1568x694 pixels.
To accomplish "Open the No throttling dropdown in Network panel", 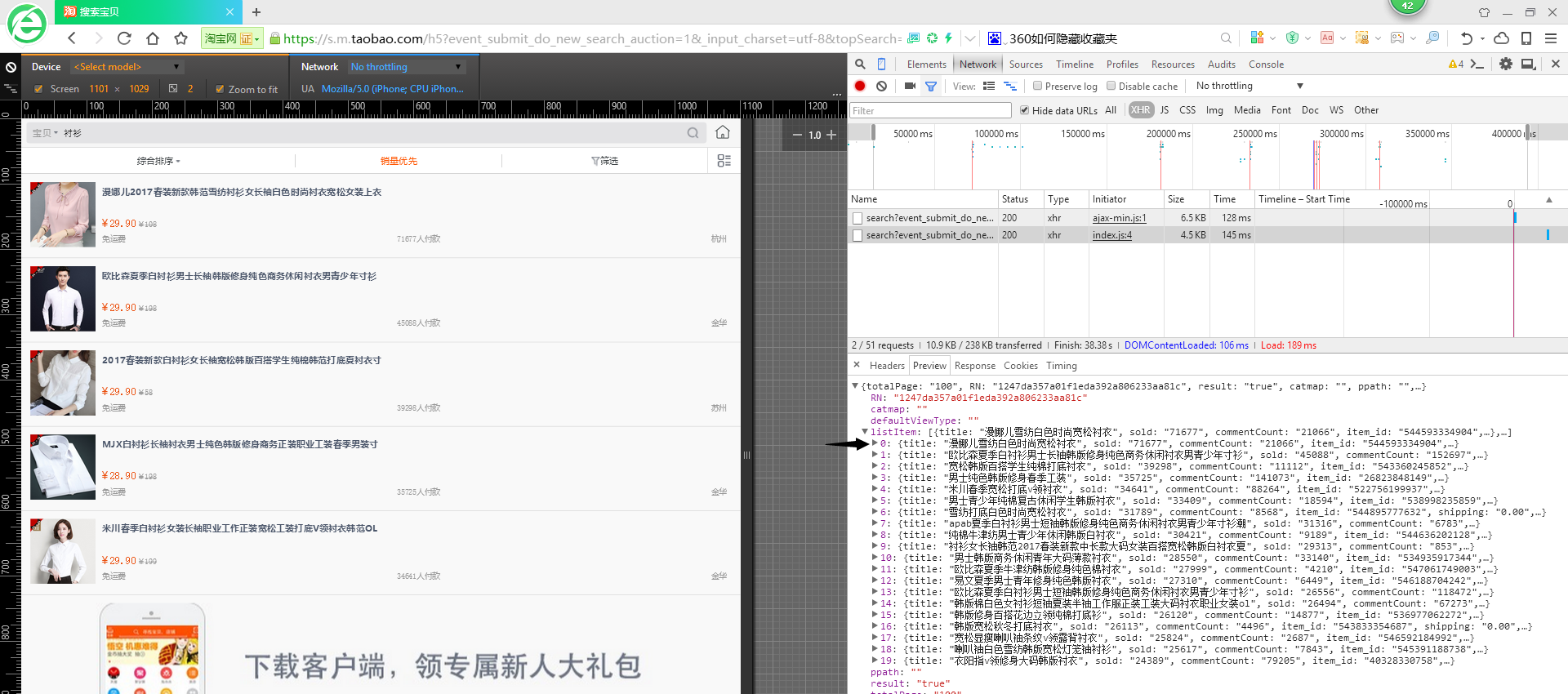I will [1249, 86].
